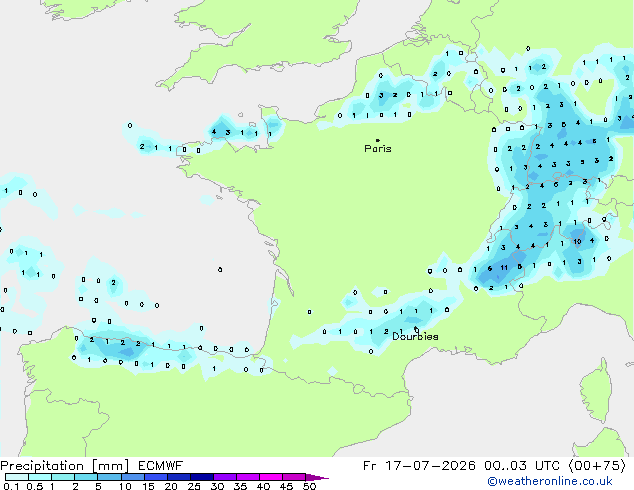Viewport: 634px width, 490px height.
Task: Click the 'ECMWF' model label
Action: click(x=161, y=466)
